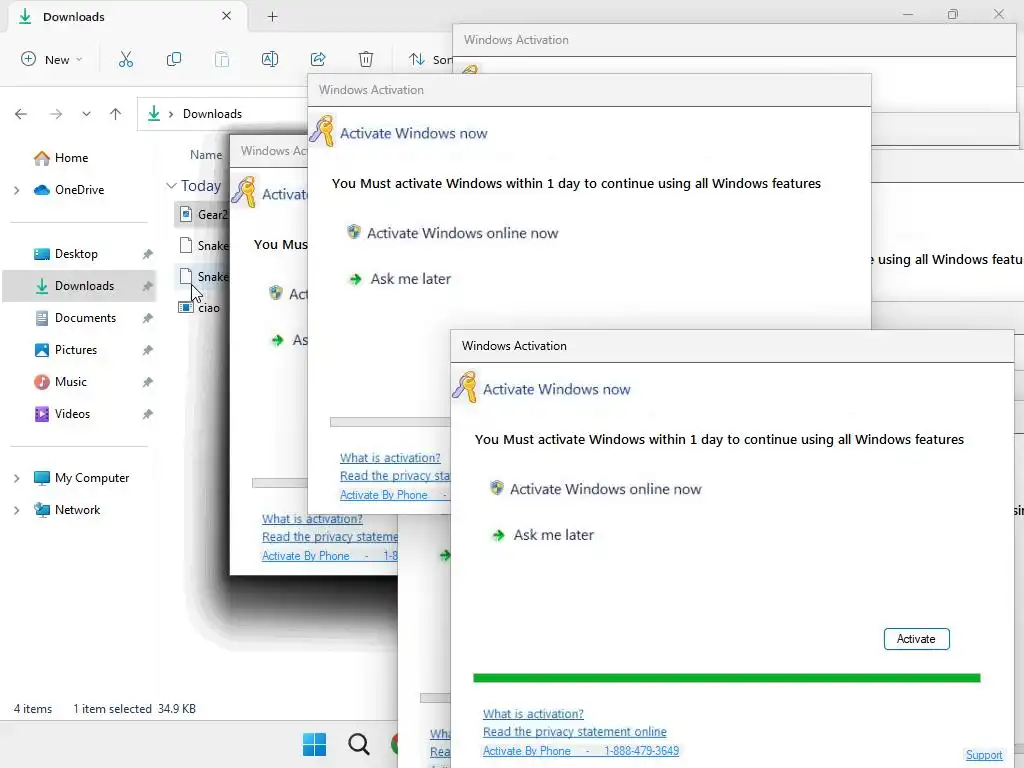Select My Computer in navigation pane

pos(91,477)
